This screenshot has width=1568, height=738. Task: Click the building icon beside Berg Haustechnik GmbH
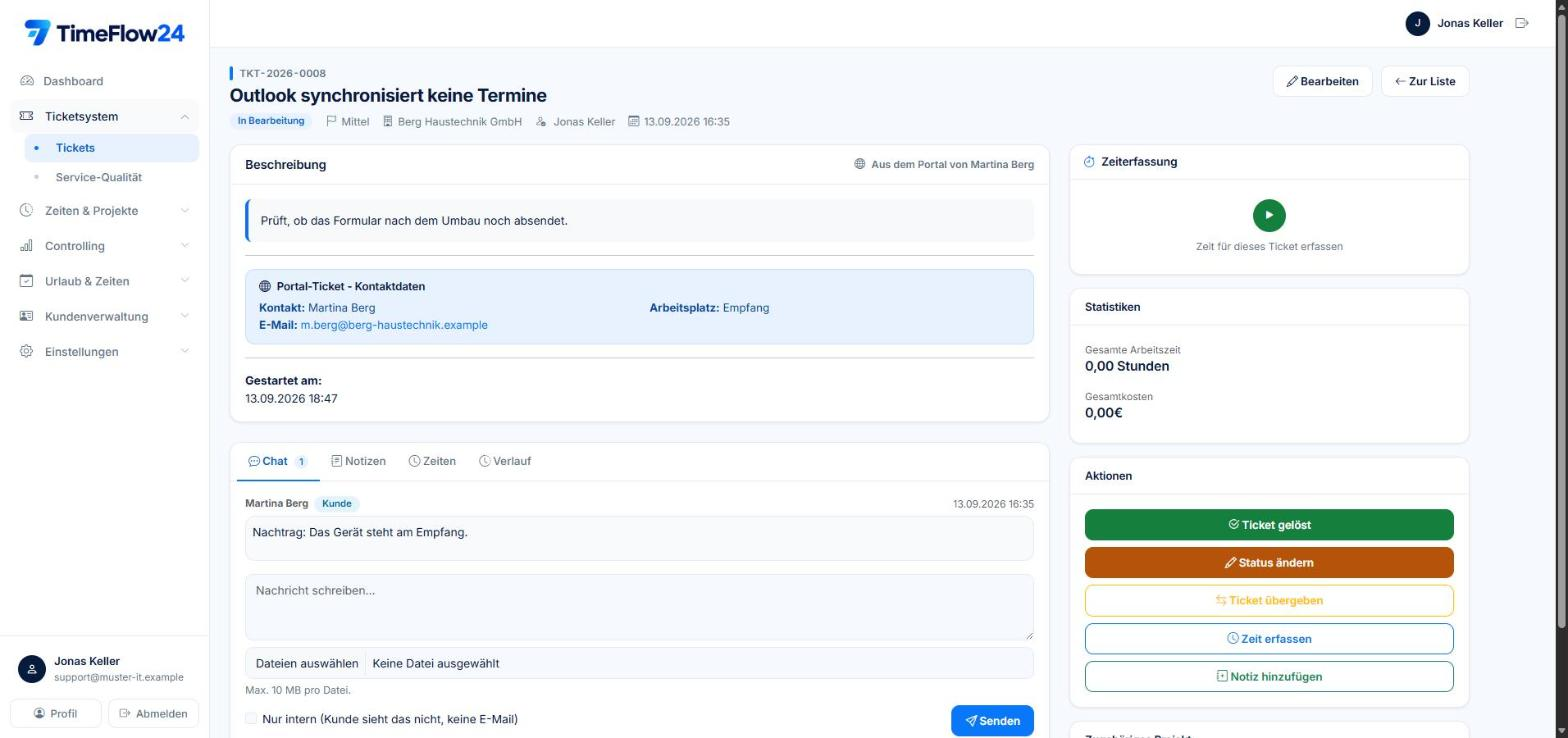click(x=388, y=121)
